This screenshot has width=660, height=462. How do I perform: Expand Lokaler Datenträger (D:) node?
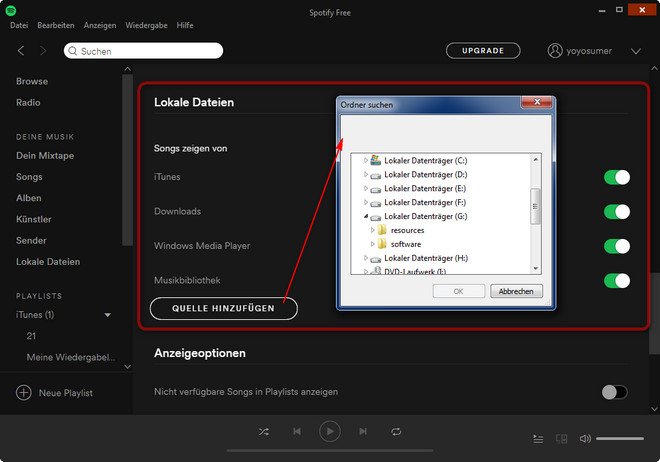click(x=365, y=174)
